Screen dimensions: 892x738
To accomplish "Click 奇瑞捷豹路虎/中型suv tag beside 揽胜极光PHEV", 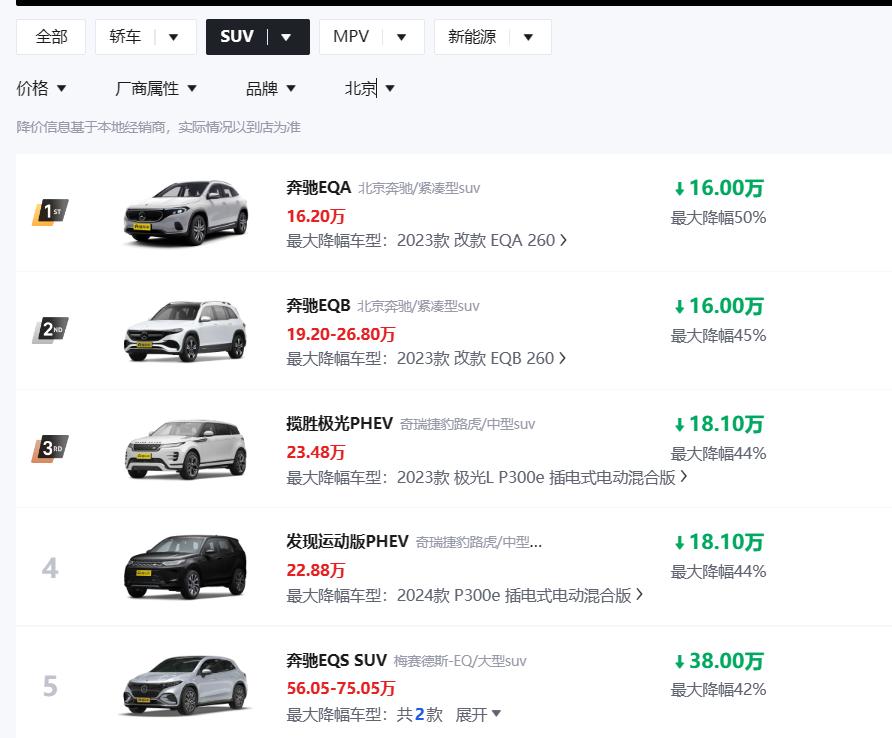I will click(468, 424).
